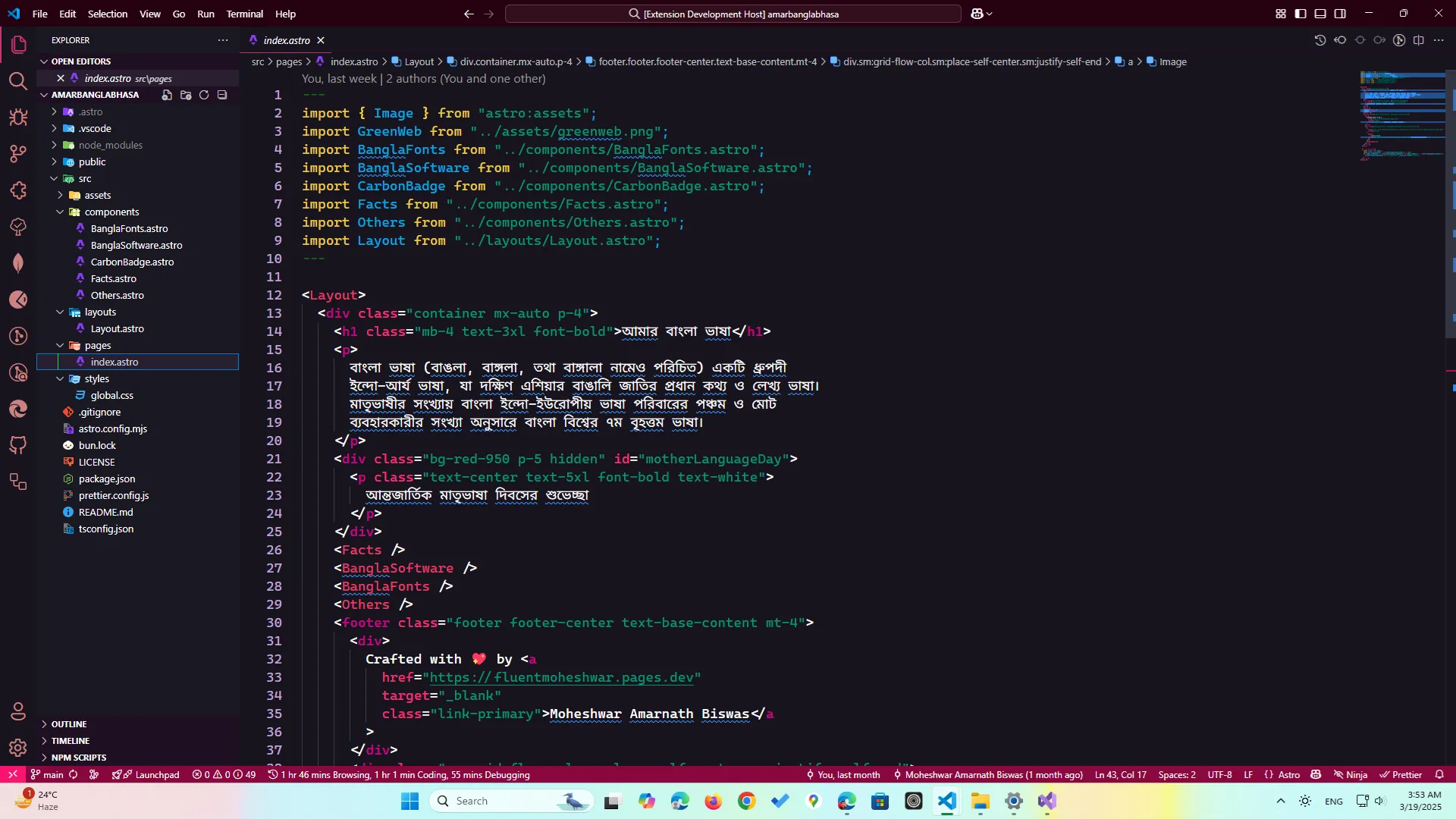Toggle the bottom panel visibility
This screenshot has height=819, width=1456.
pos(1320,14)
